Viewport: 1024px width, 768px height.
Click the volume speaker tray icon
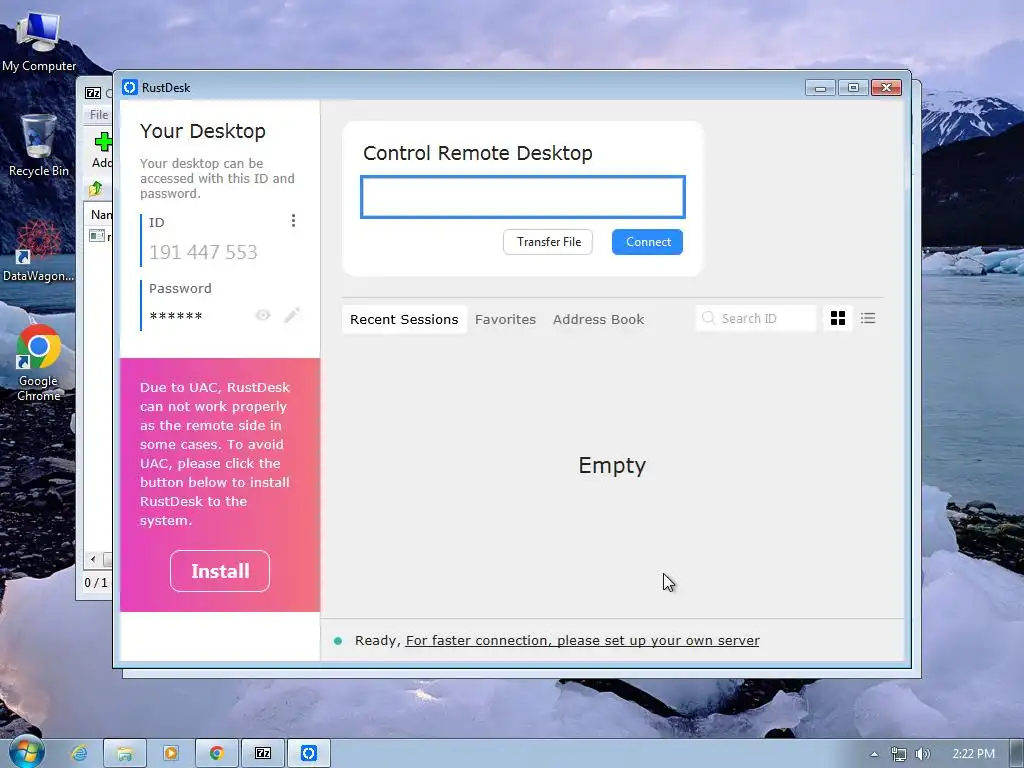[x=922, y=754]
